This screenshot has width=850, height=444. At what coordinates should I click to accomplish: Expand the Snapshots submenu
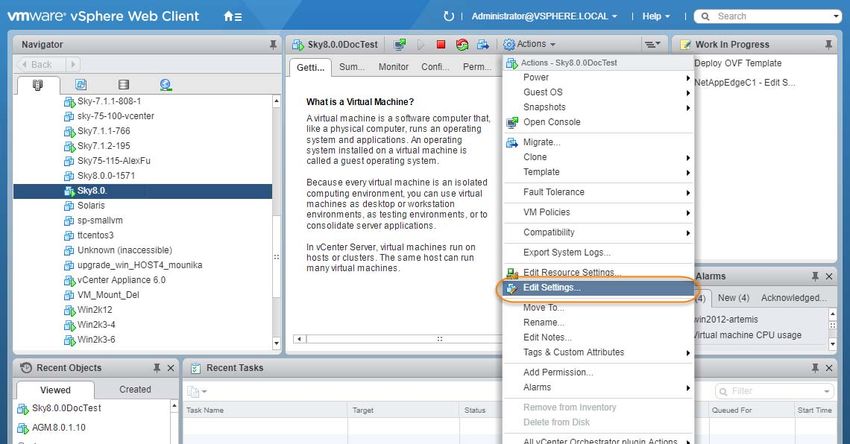point(544,107)
